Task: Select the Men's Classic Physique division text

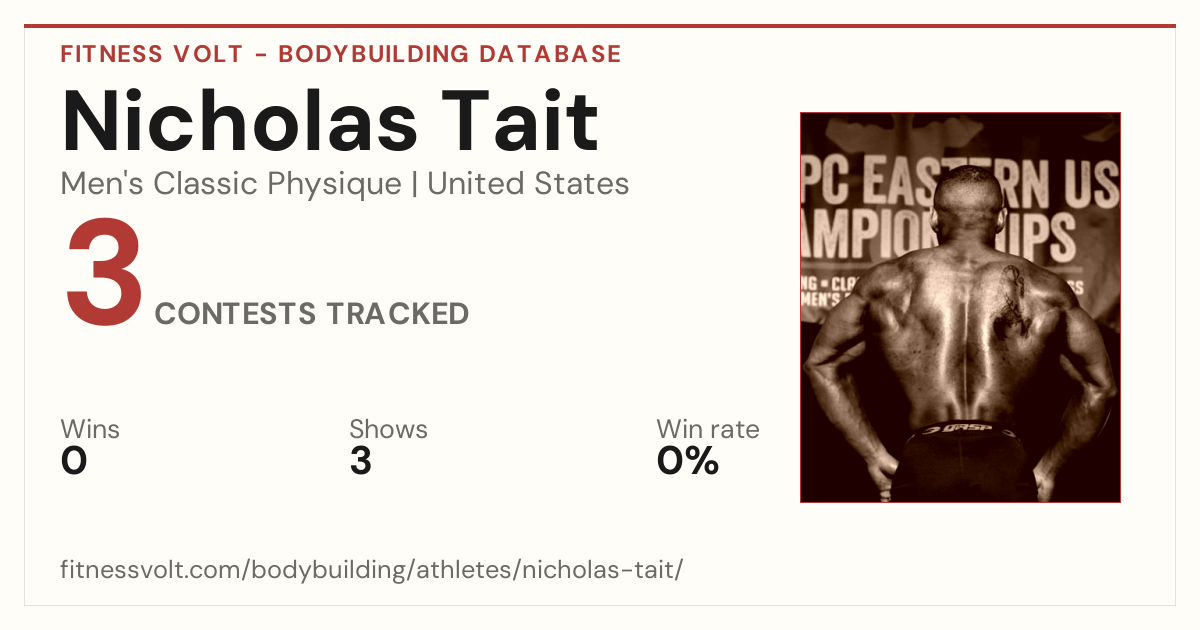Action: [x=233, y=184]
